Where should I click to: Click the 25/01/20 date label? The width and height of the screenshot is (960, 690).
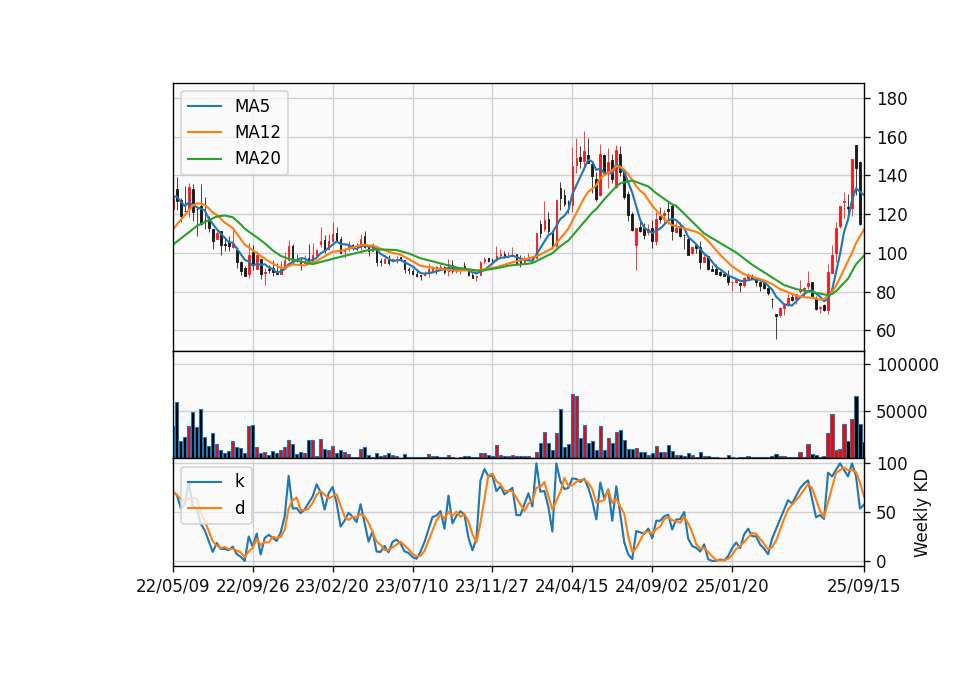tap(732, 586)
